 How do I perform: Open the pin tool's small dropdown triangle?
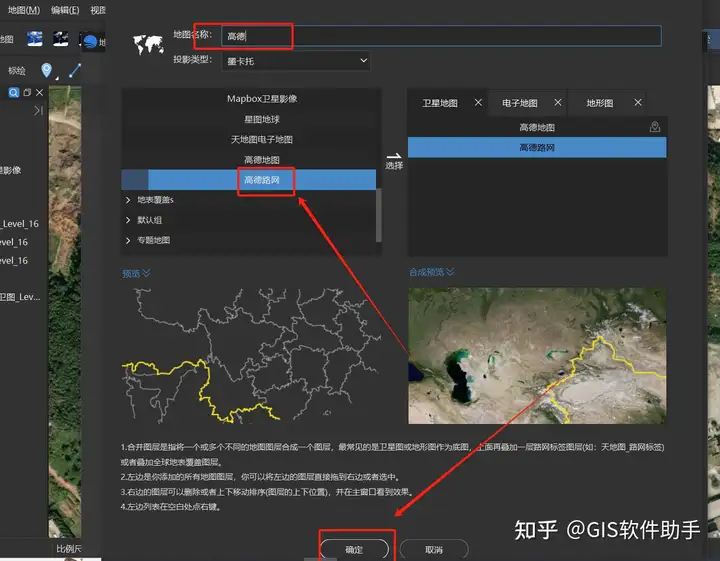[x=57, y=79]
